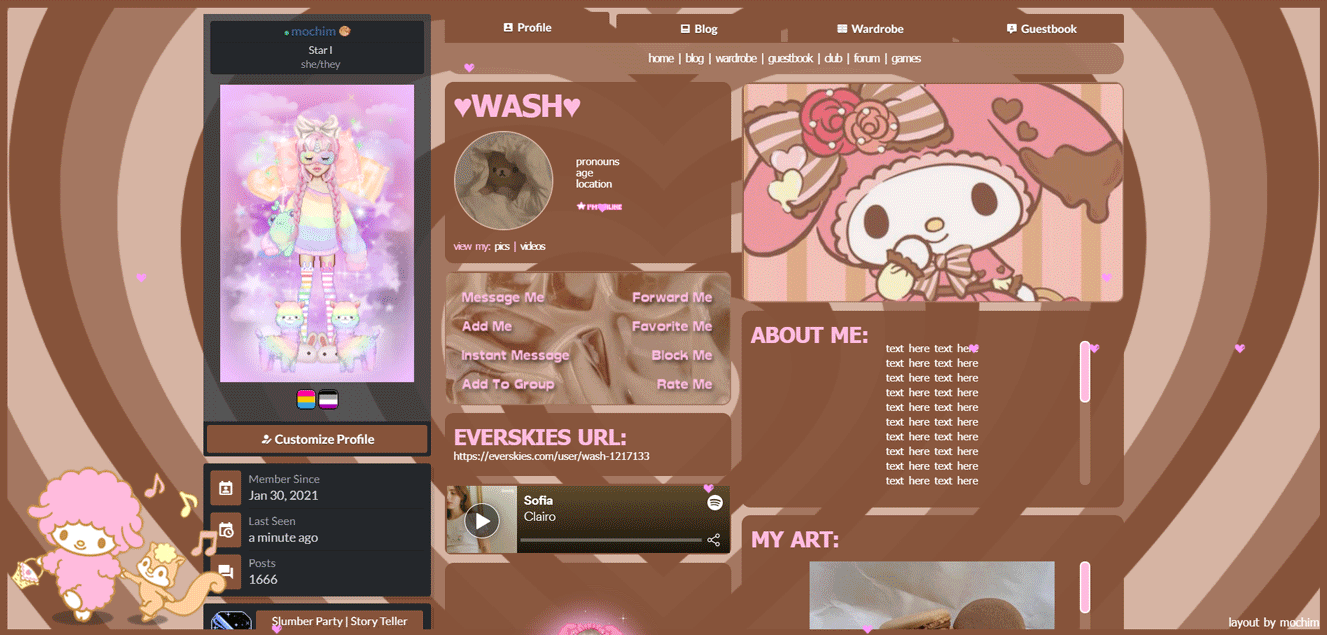The image size is (1327, 635).
Task: Click the Posts chat bubble icon
Action: [x=226, y=571]
